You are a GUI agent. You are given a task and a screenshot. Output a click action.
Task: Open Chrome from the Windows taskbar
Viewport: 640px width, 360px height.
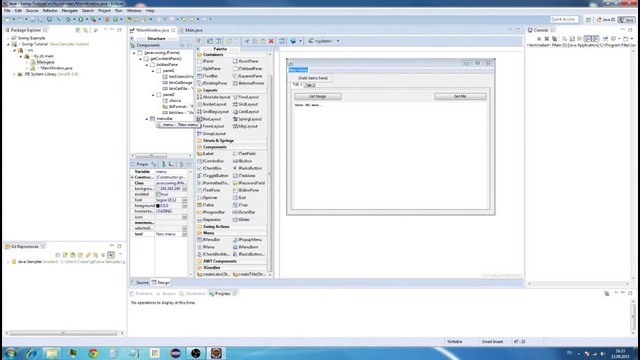[x=93, y=353]
